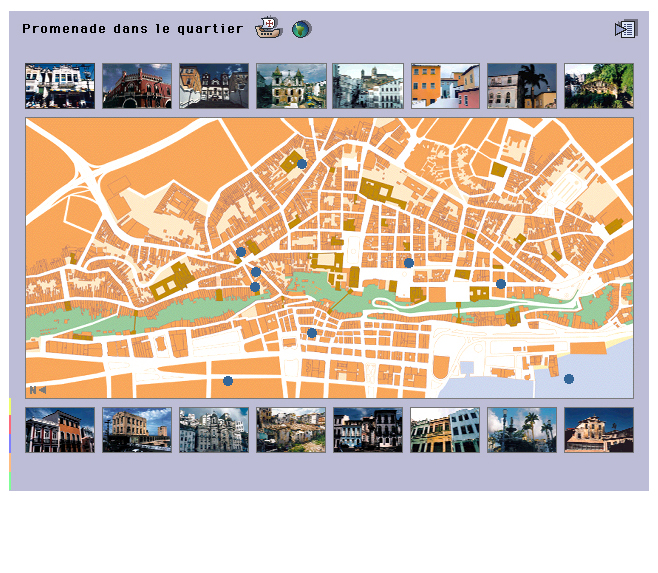Click the exit/menu icon at top right
Image resolution: width=658 pixels, height=573 pixels.
625,29
